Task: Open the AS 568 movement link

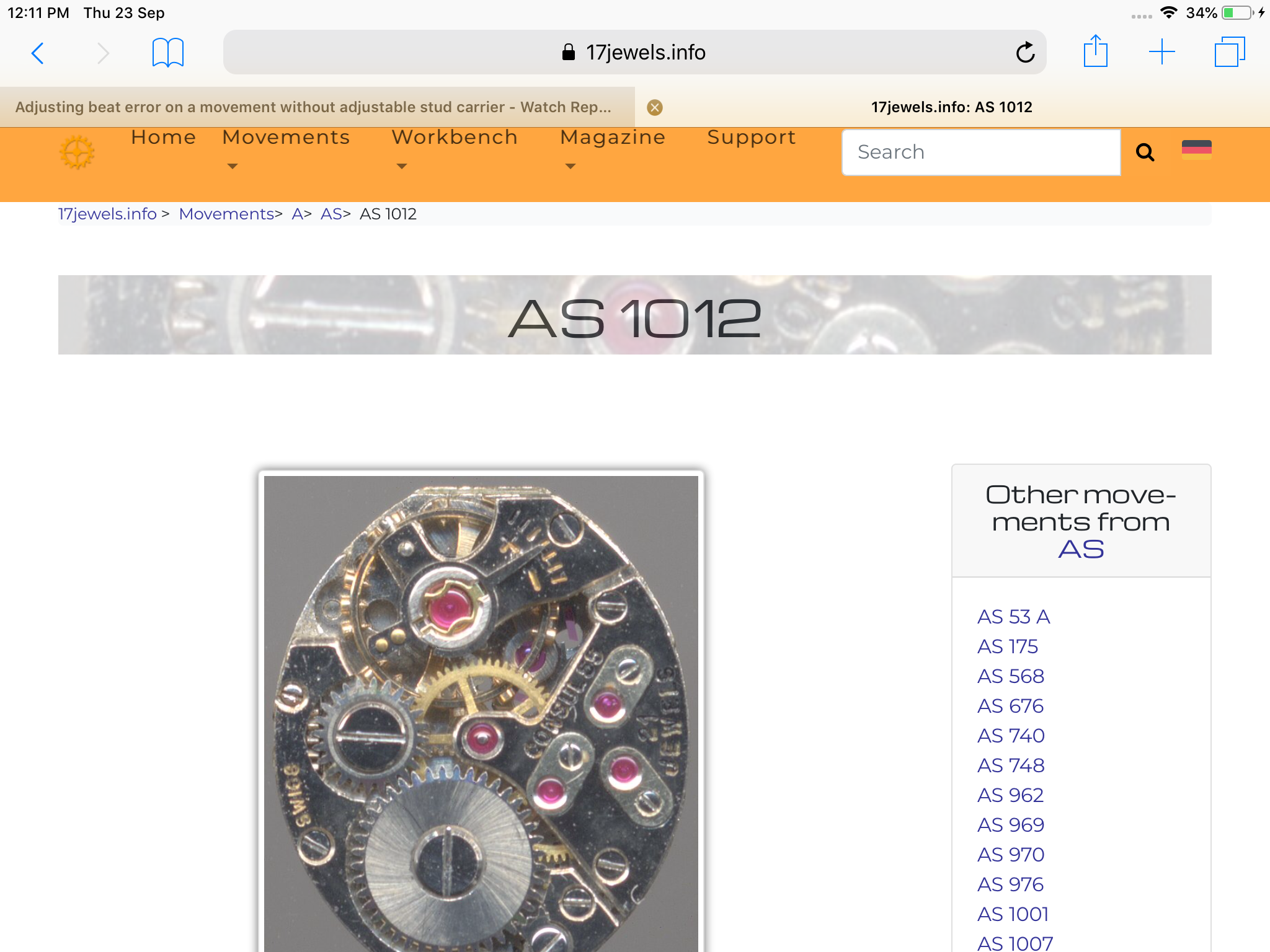Action: [x=1011, y=676]
